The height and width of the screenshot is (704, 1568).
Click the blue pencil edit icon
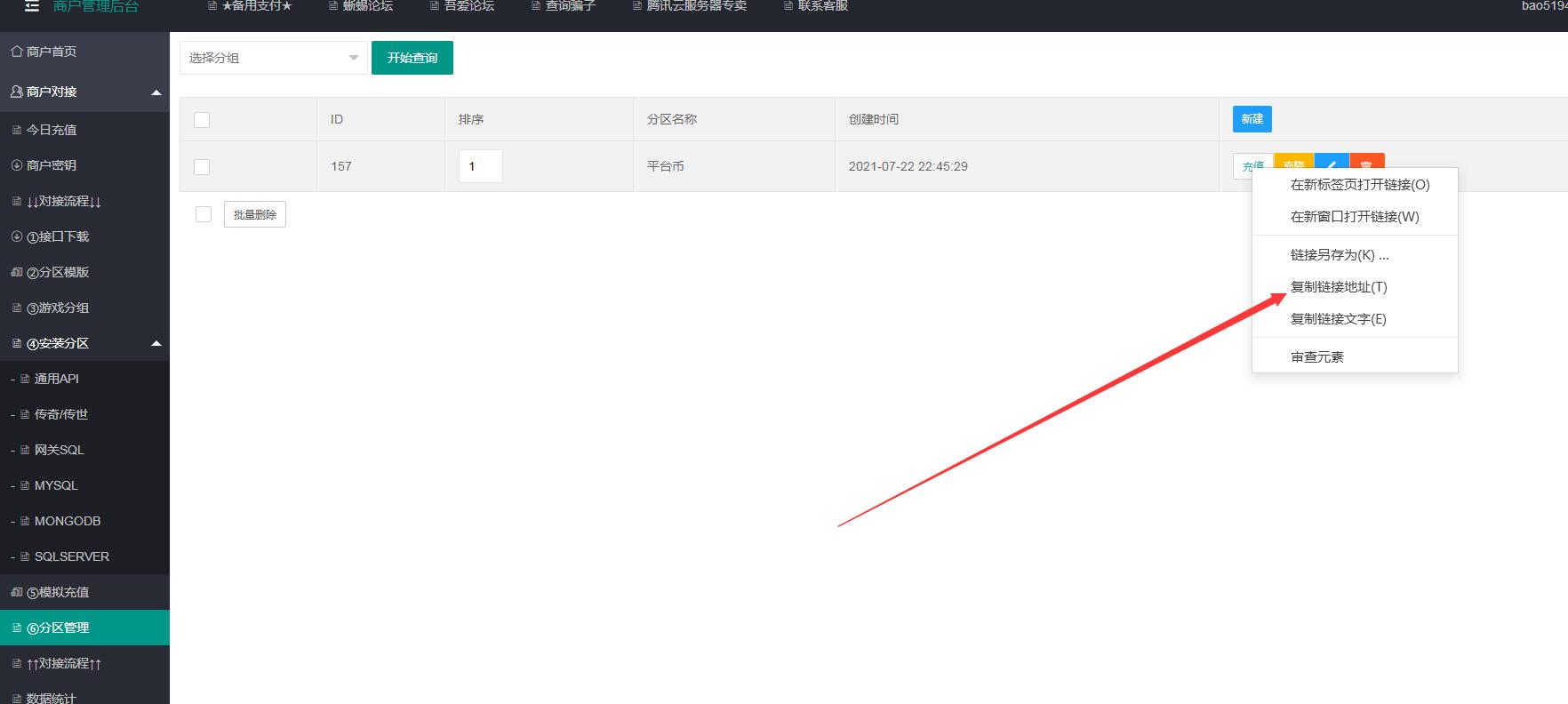click(1332, 161)
